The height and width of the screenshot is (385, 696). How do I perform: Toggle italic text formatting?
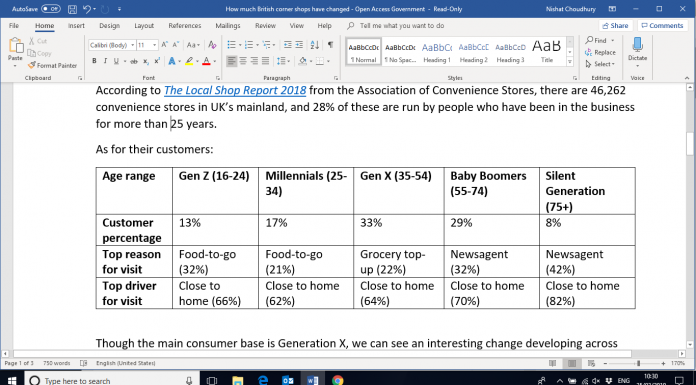(105, 61)
